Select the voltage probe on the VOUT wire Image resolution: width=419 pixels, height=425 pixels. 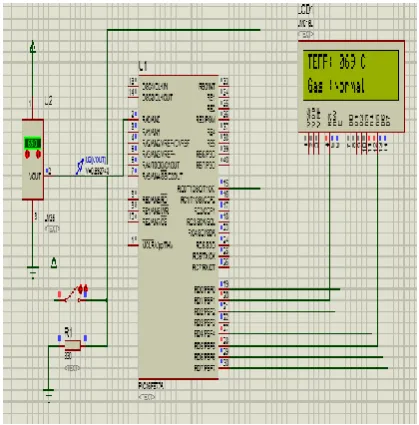[79, 167]
